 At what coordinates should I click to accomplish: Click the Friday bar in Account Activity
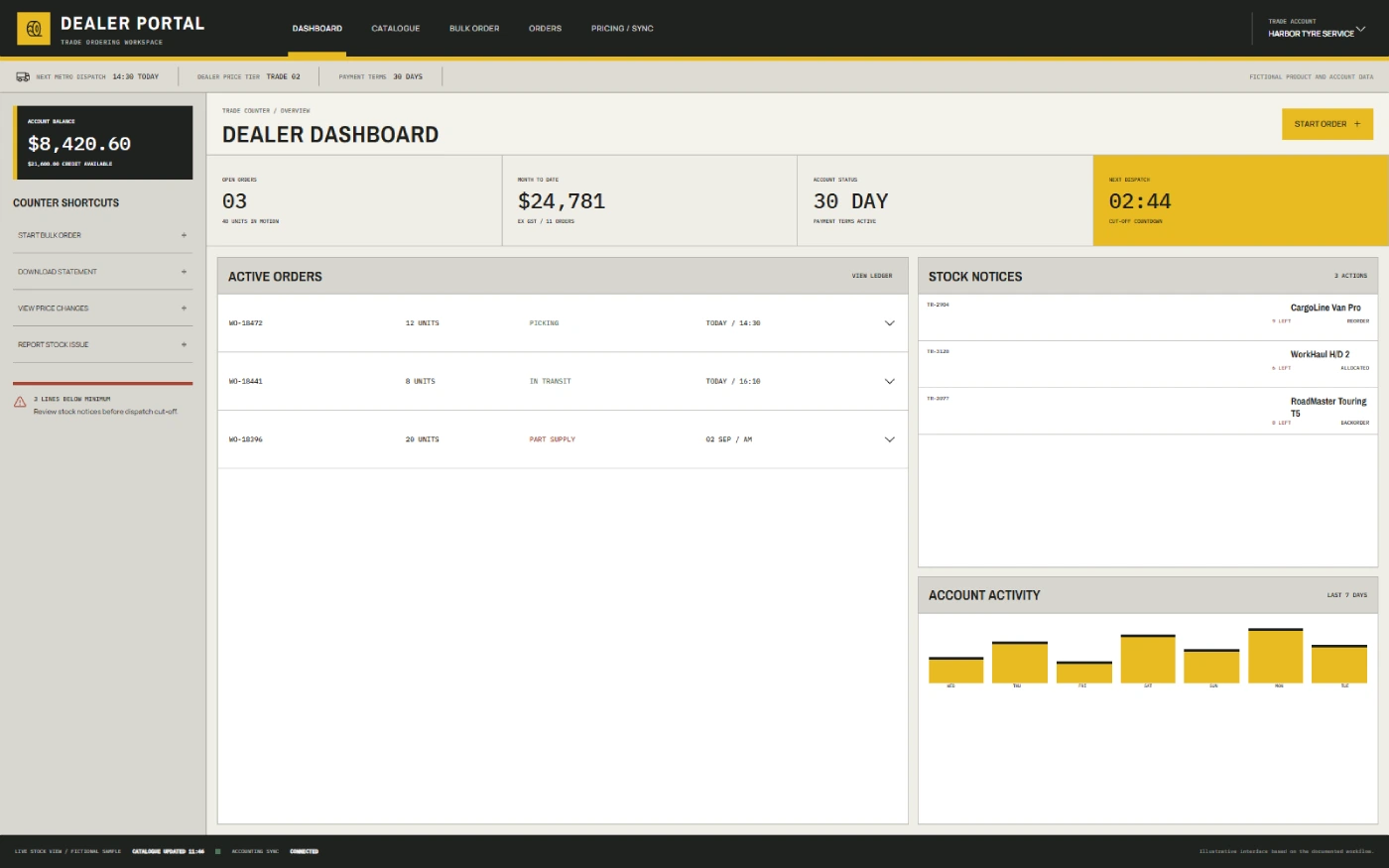coord(1084,673)
